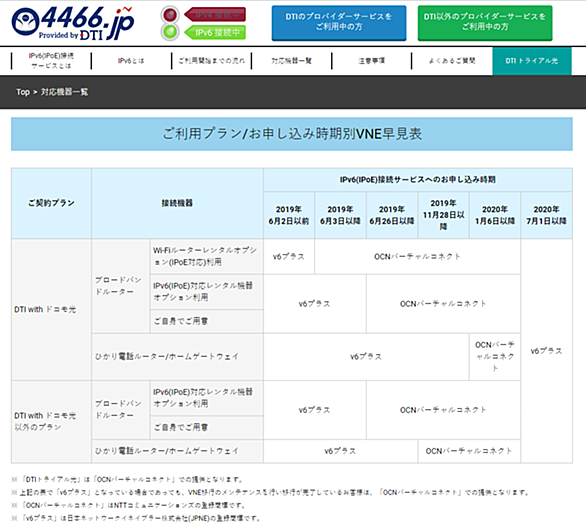Click the green IPv6 status light
The image size is (586, 531).
pyautogui.click(x=170, y=32)
